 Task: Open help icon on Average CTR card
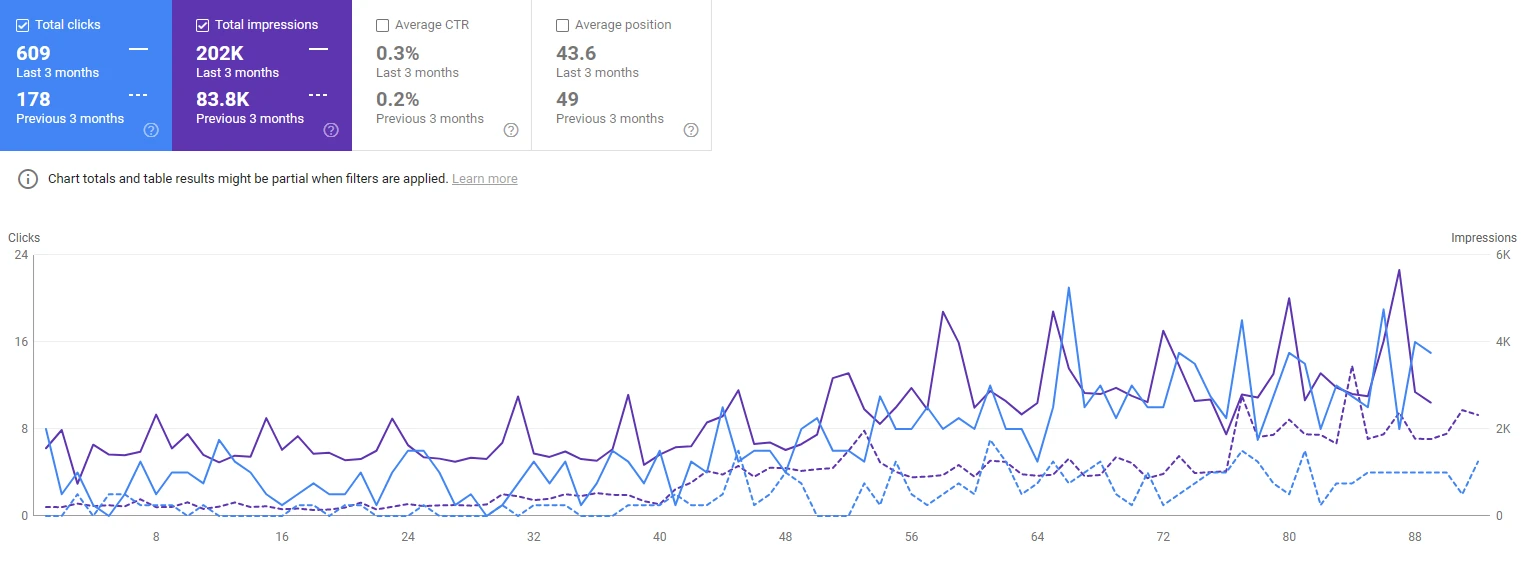511,130
